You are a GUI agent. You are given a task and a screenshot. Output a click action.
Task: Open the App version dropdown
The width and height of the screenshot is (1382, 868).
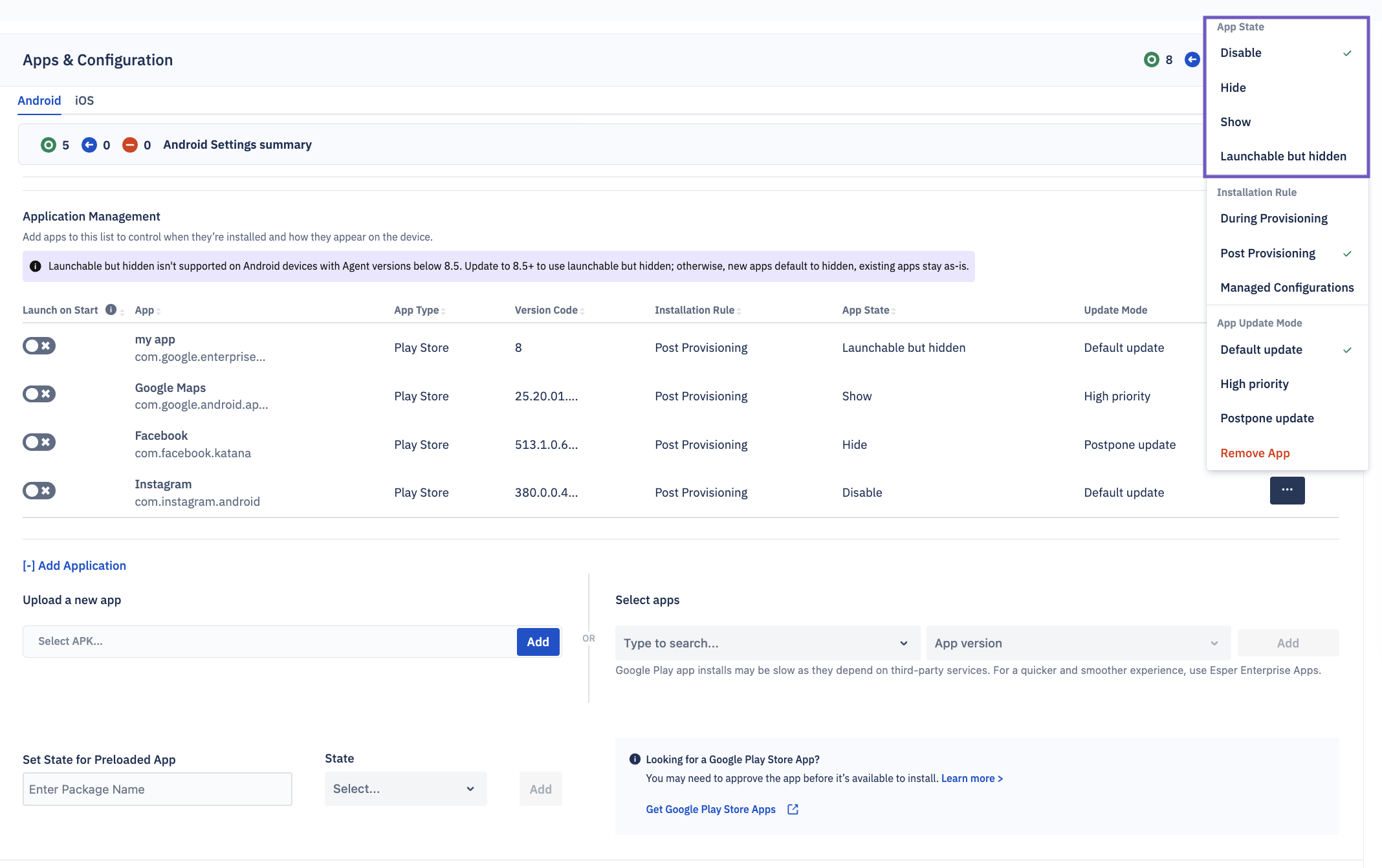click(x=1079, y=643)
